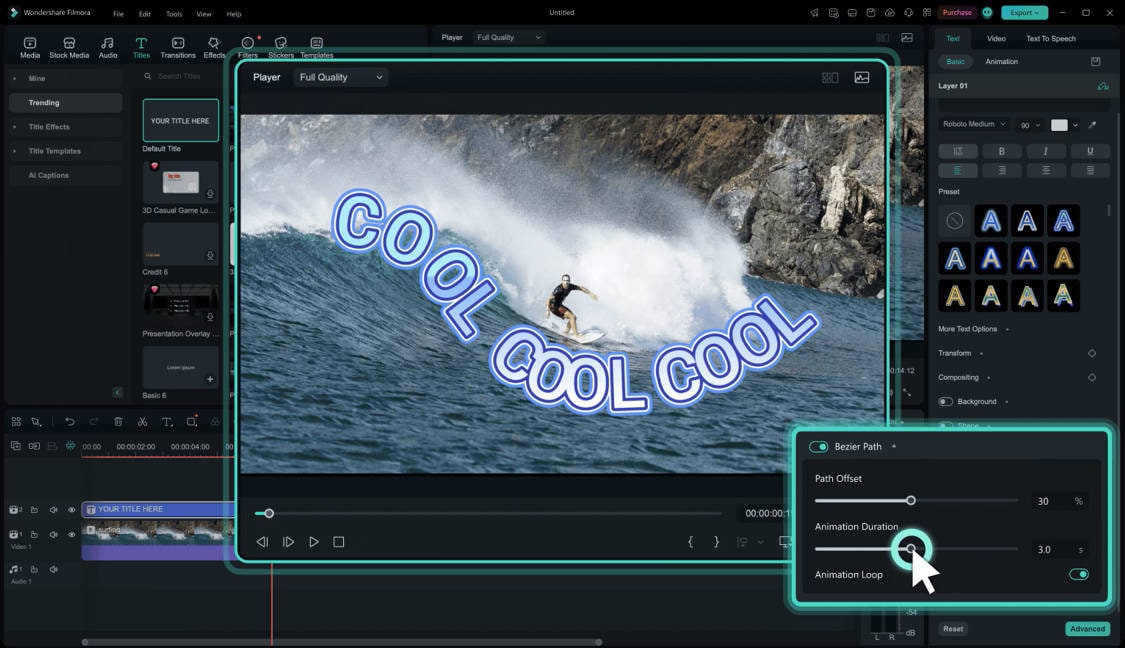Select the Trending category
This screenshot has width=1125, height=648.
point(65,103)
